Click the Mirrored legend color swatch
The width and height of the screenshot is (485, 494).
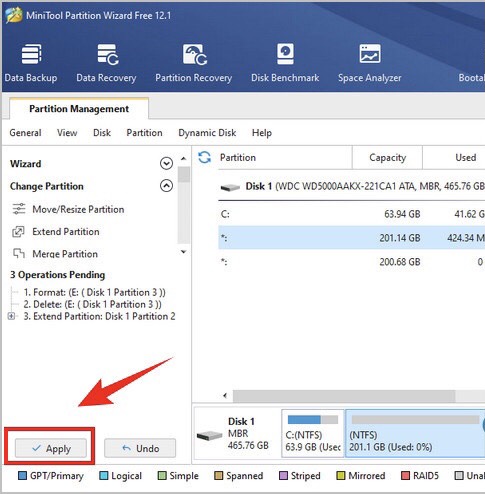[341, 476]
